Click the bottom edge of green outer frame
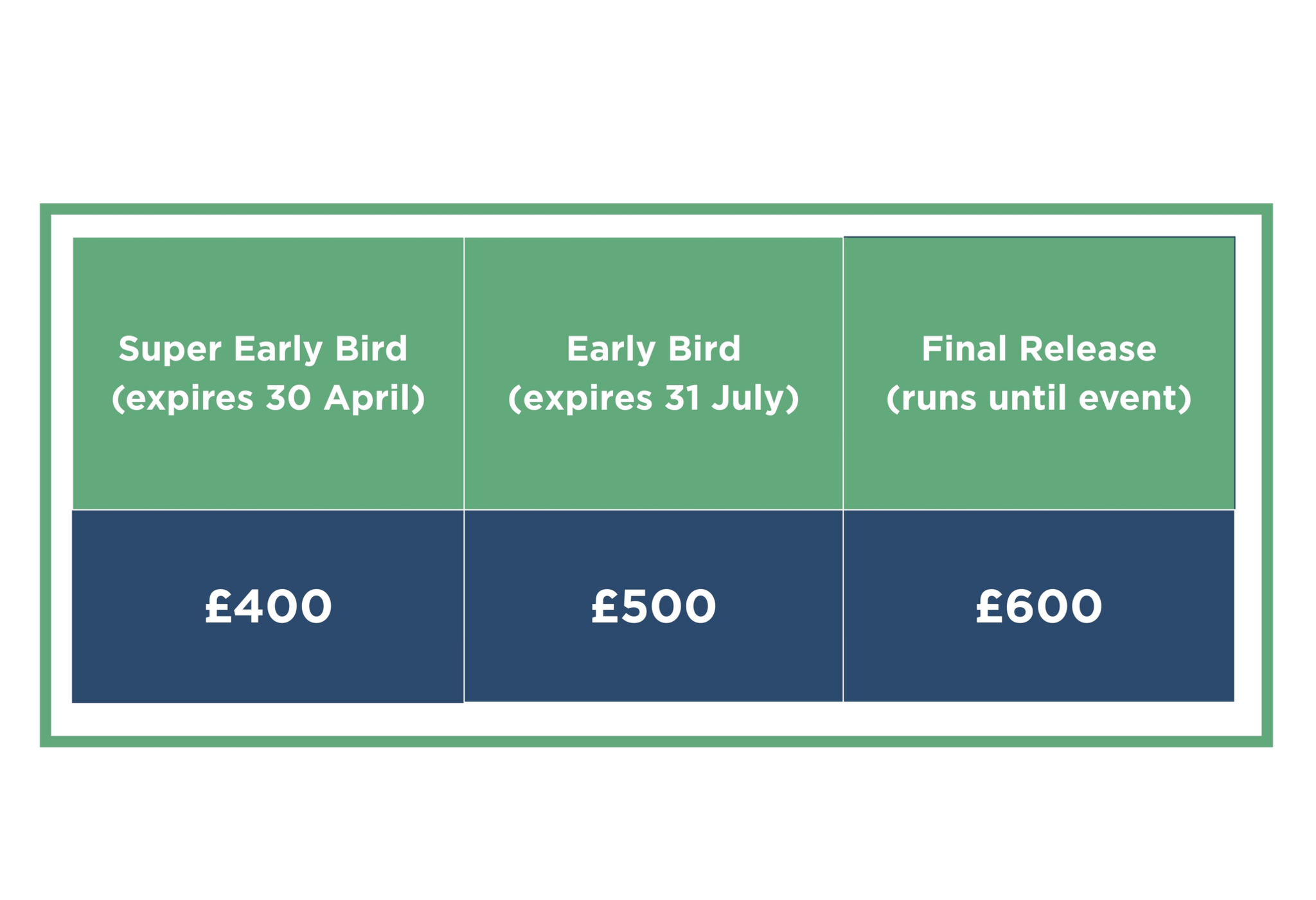This screenshot has width=1316, height=900. [655, 741]
